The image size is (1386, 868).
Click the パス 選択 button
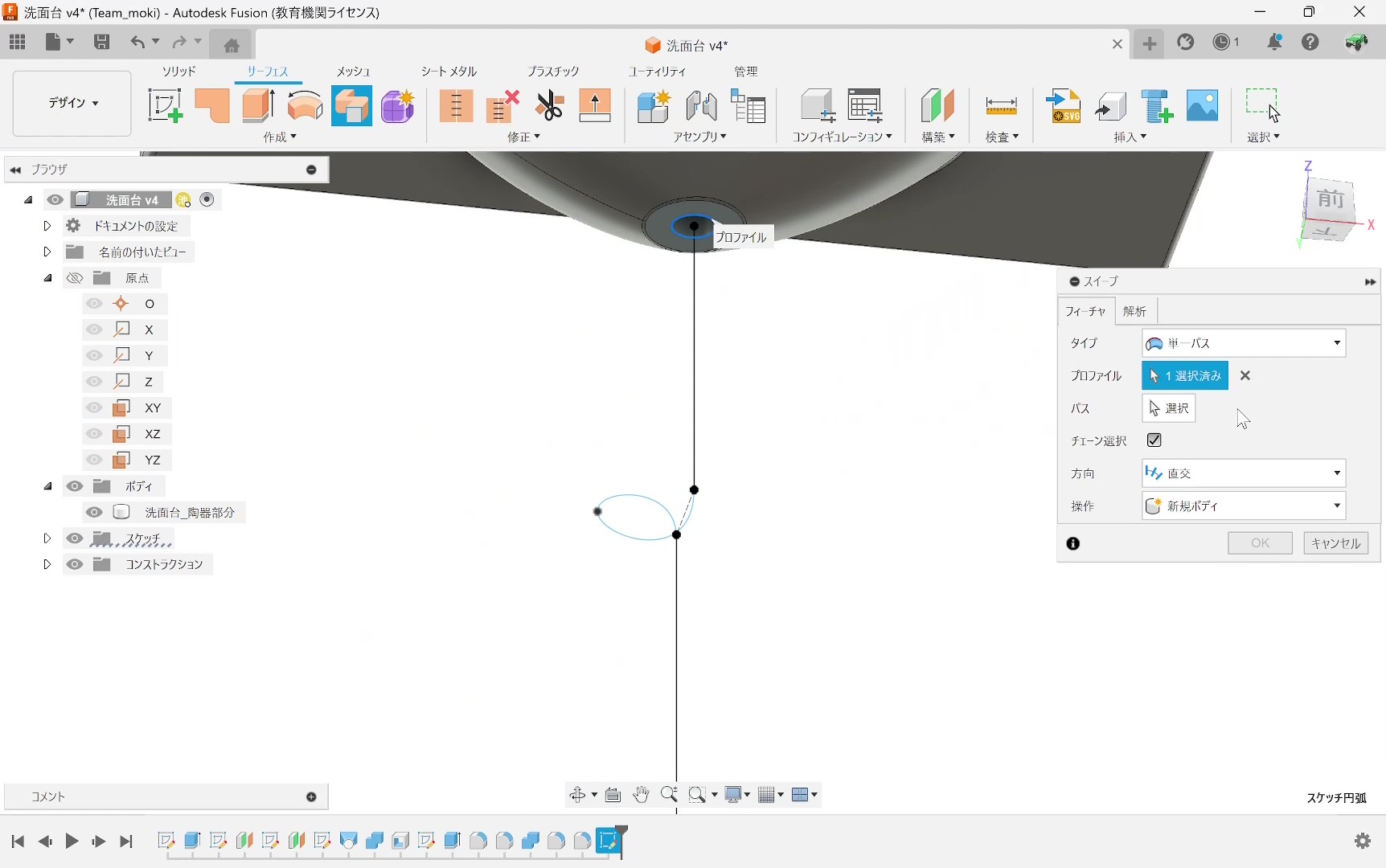pyautogui.click(x=1169, y=408)
